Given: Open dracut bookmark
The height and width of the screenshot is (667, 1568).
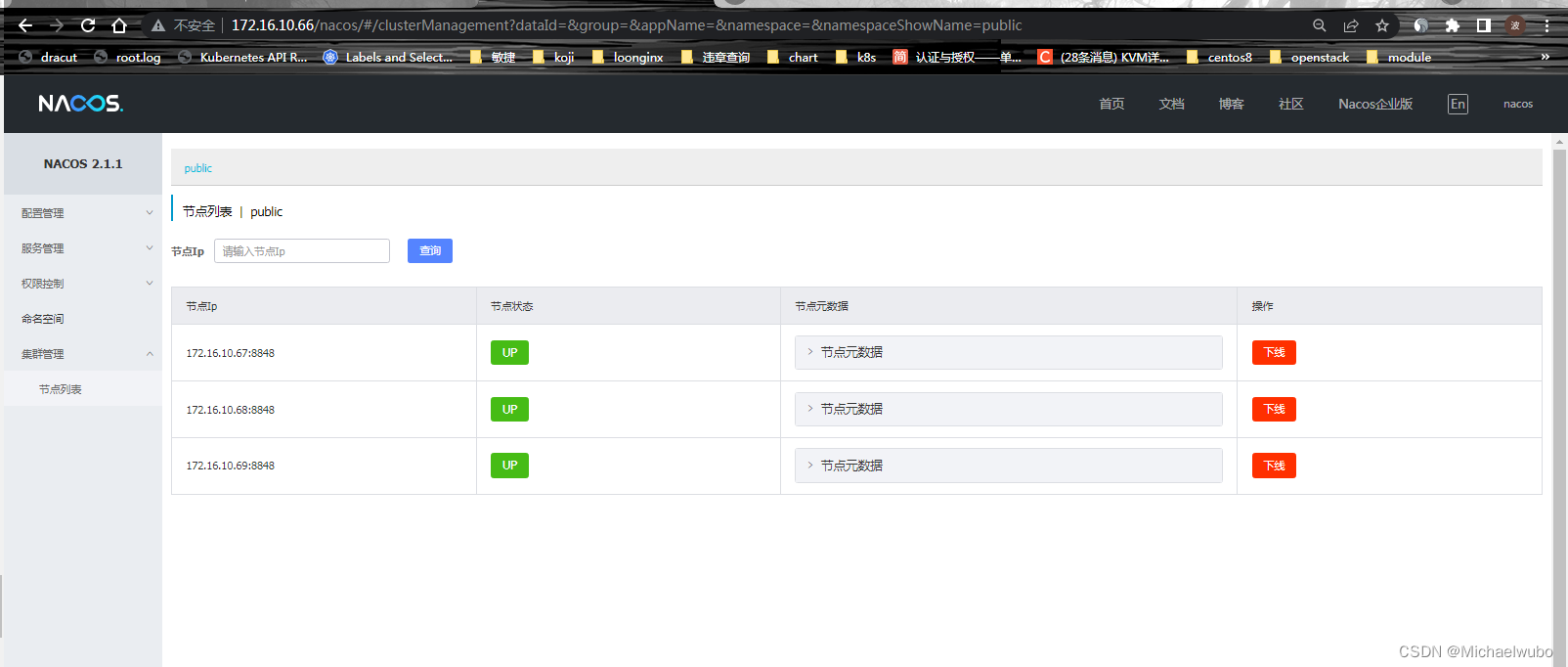Looking at the screenshot, I should coord(48,57).
